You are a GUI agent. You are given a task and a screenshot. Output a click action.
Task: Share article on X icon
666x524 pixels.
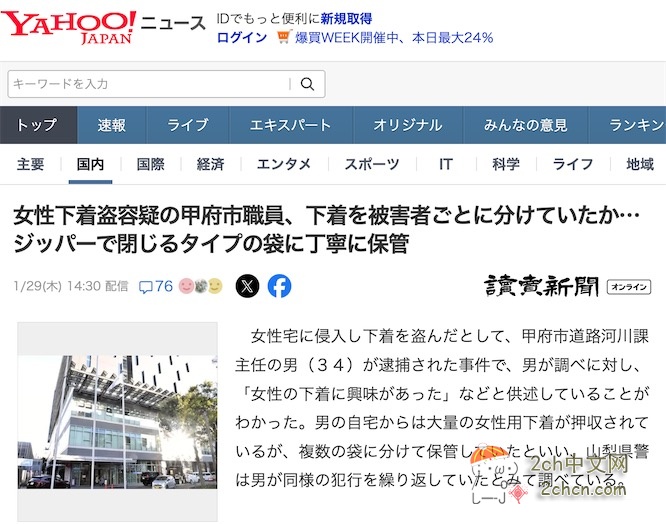click(247, 286)
